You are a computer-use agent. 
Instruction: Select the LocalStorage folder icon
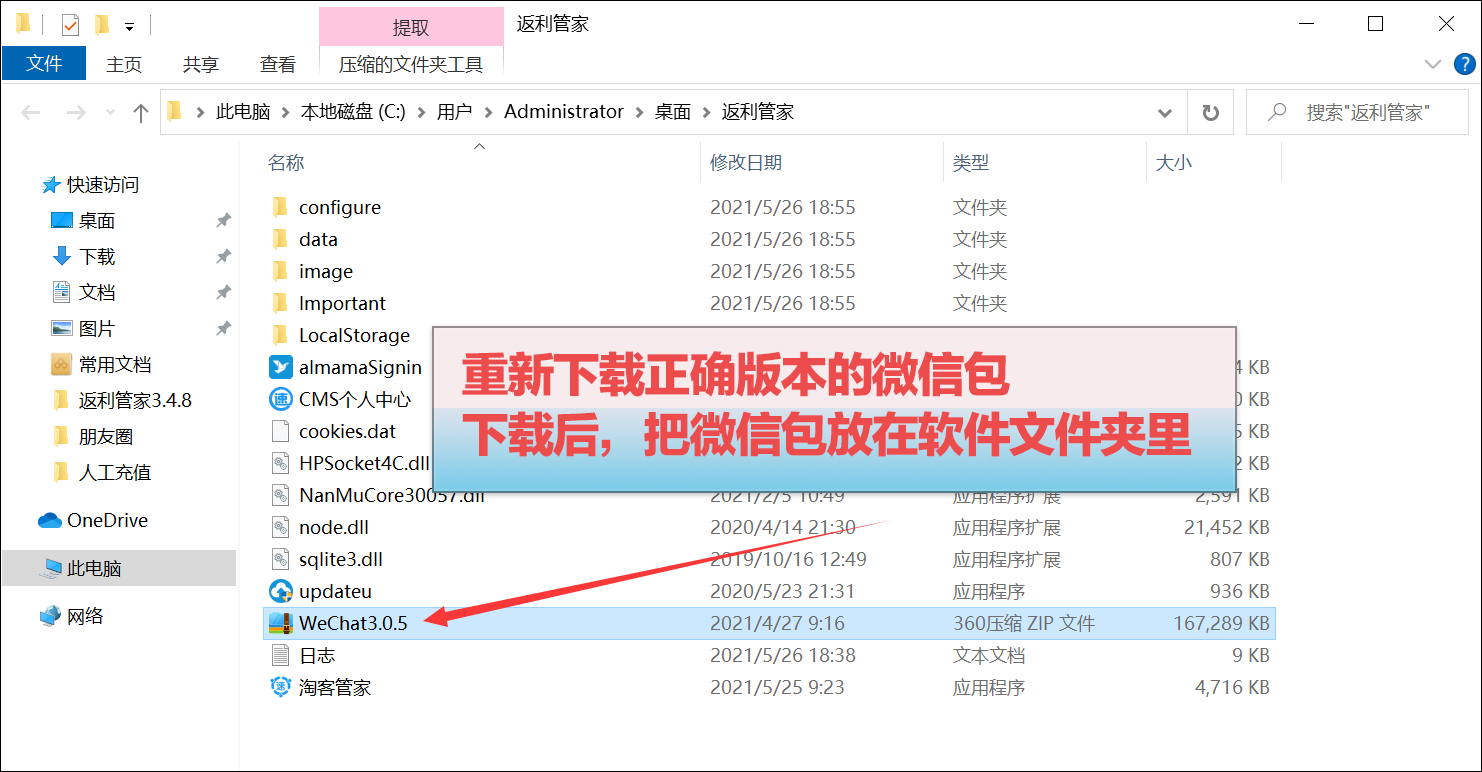point(280,335)
